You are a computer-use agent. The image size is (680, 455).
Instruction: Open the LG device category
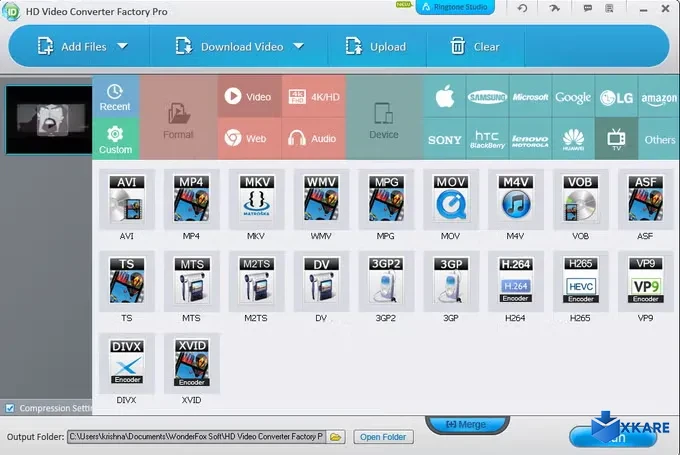point(616,96)
